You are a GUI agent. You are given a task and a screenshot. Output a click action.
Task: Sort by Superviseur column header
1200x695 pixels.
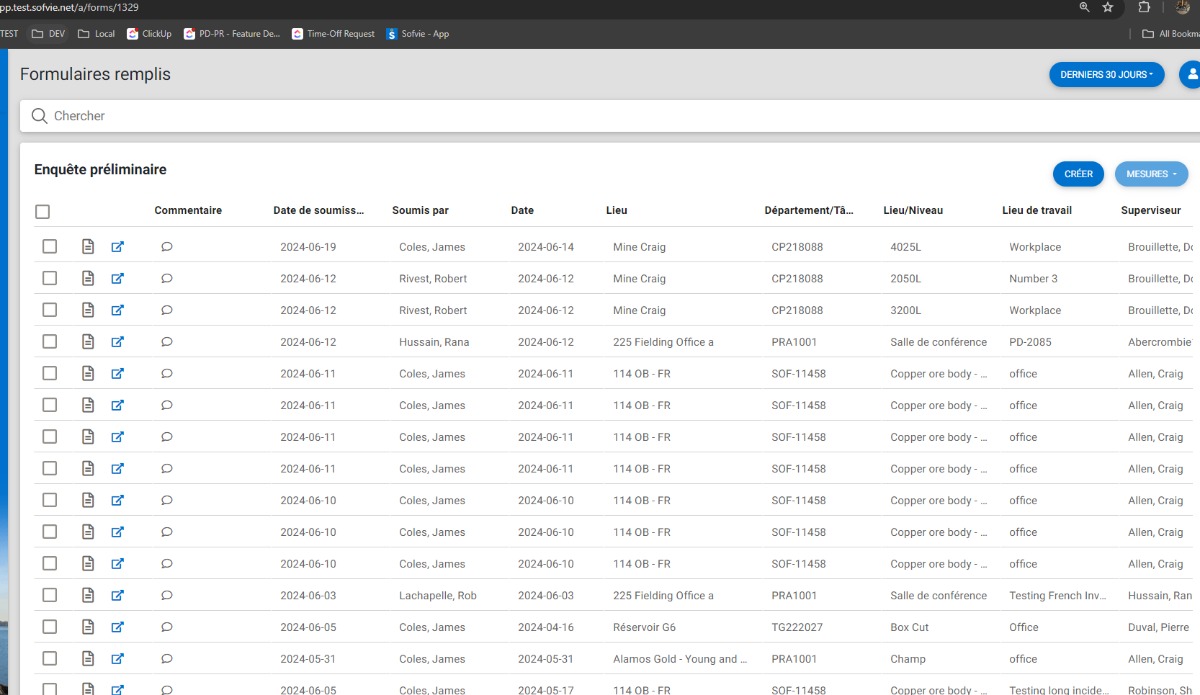coord(1152,211)
